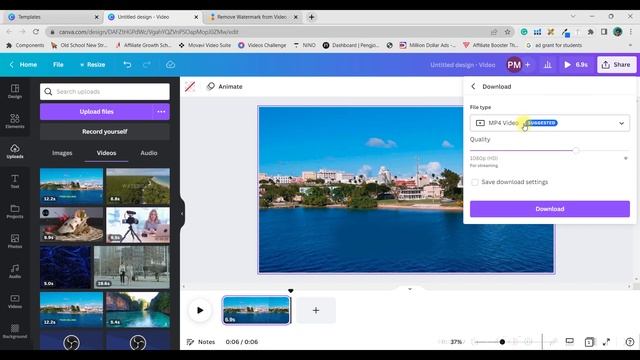Image resolution: width=640 pixels, height=360 pixels.
Task: Click the Search uploads field
Action: [x=105, y=91]
